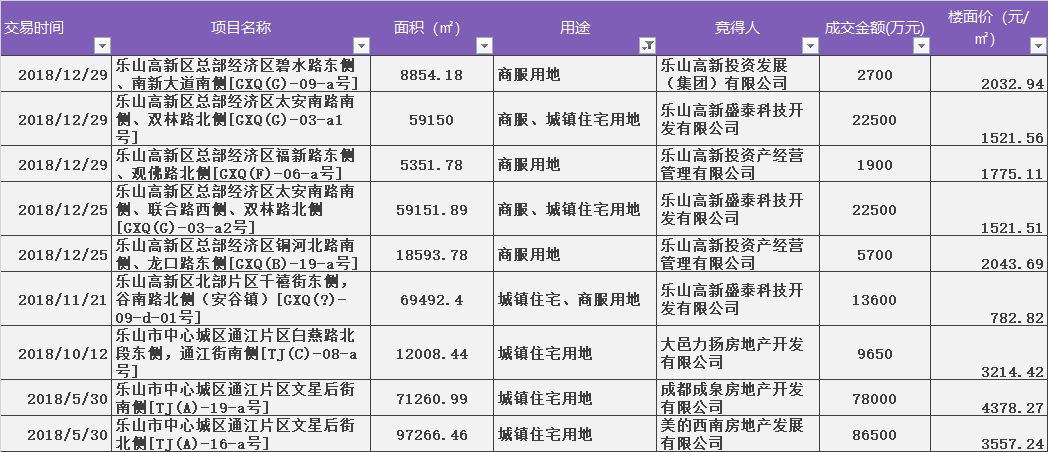Image resolution: width=1048 pixels, height=452 pixels.
Task: Open the 成交金额 column filter dropdown
Action: click(x=921, y=45)
